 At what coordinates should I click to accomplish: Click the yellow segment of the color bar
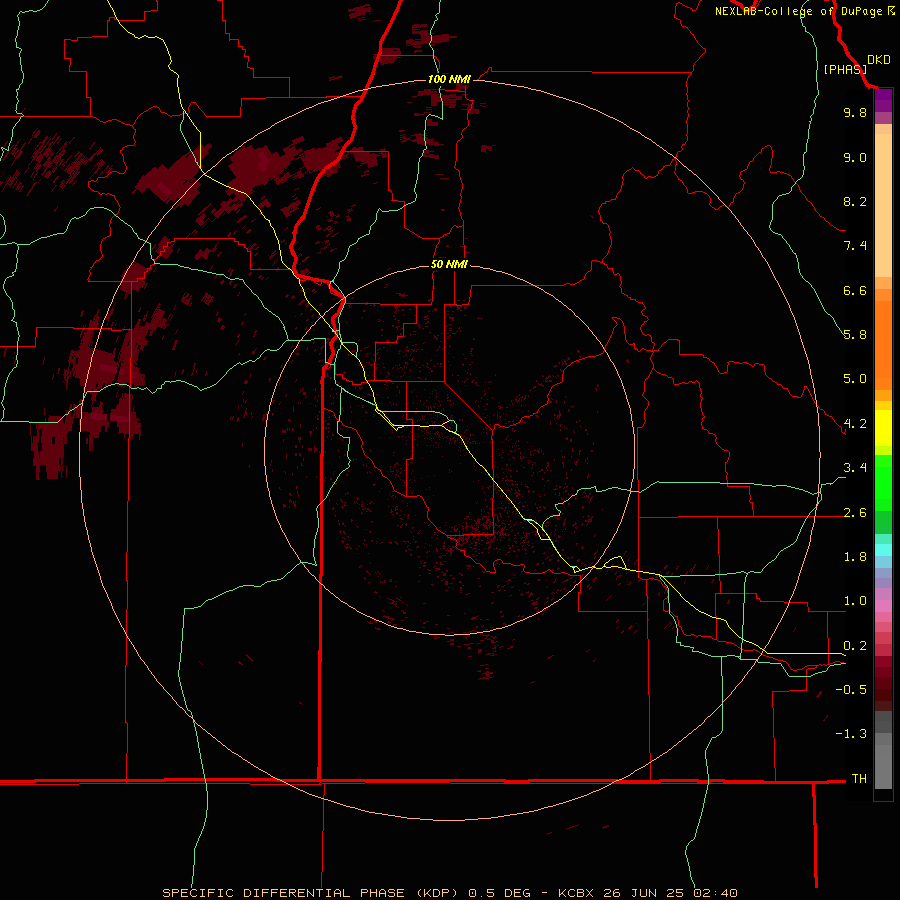coord(883,428)
